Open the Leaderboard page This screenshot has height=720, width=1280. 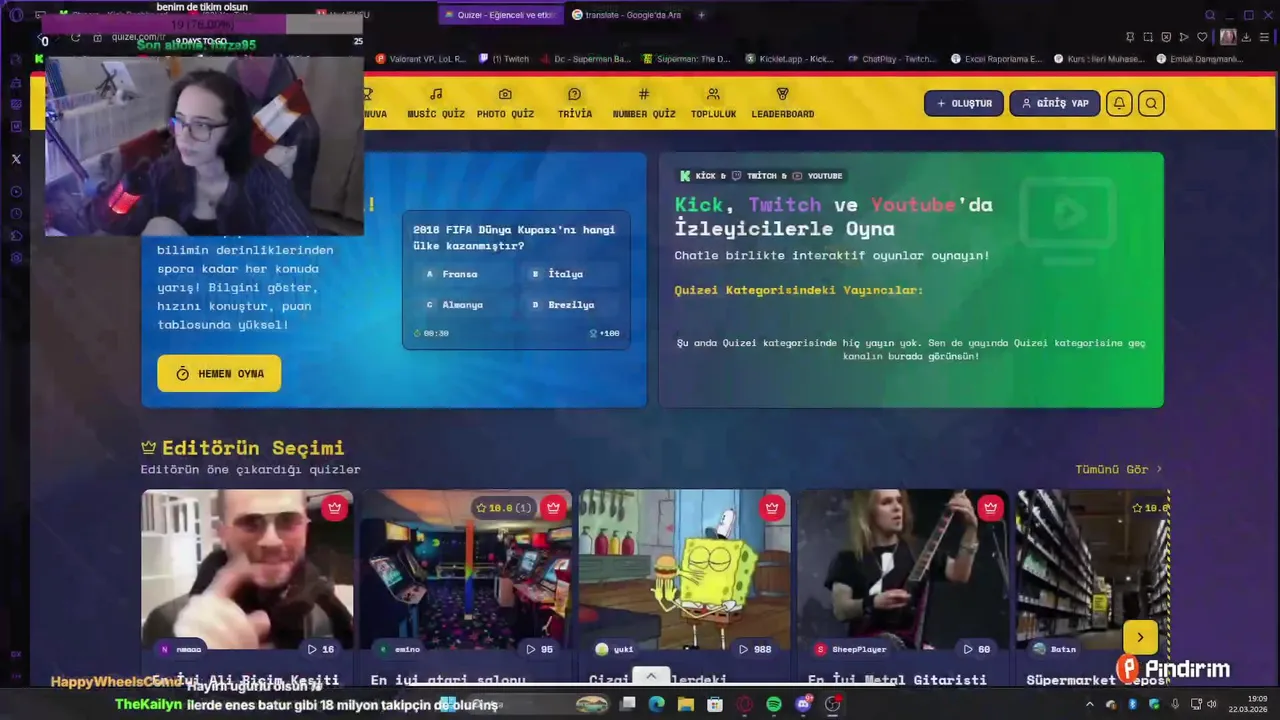tap(782, 103)
